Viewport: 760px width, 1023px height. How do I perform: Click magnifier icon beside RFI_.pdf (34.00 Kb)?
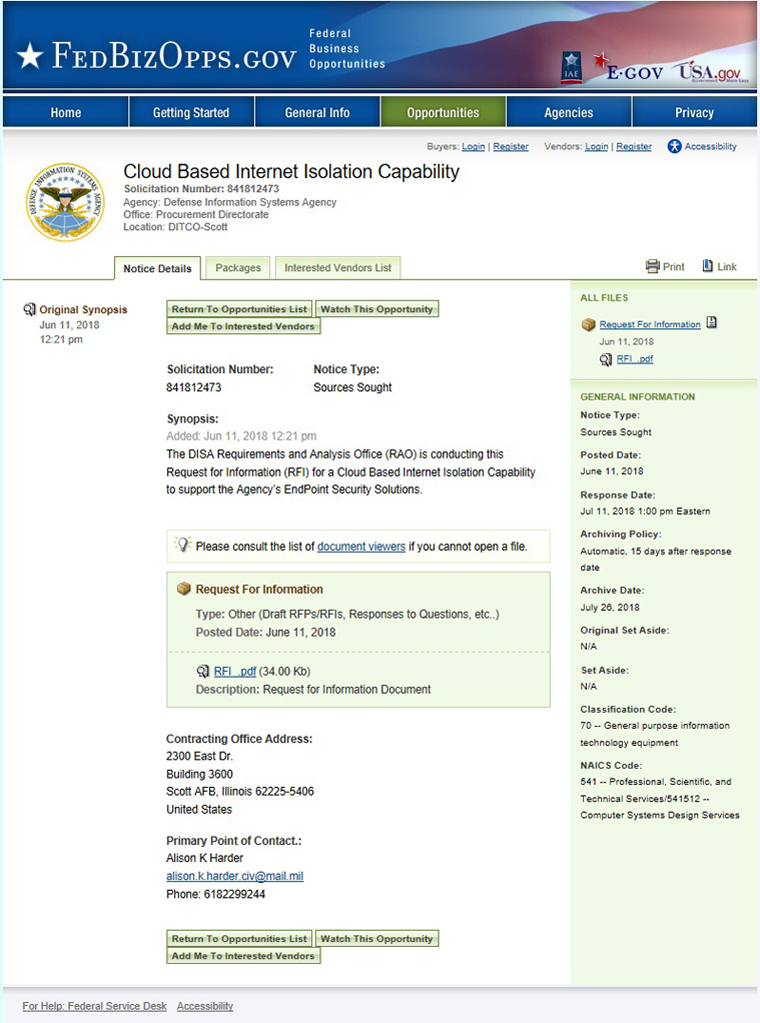point(203,671)
